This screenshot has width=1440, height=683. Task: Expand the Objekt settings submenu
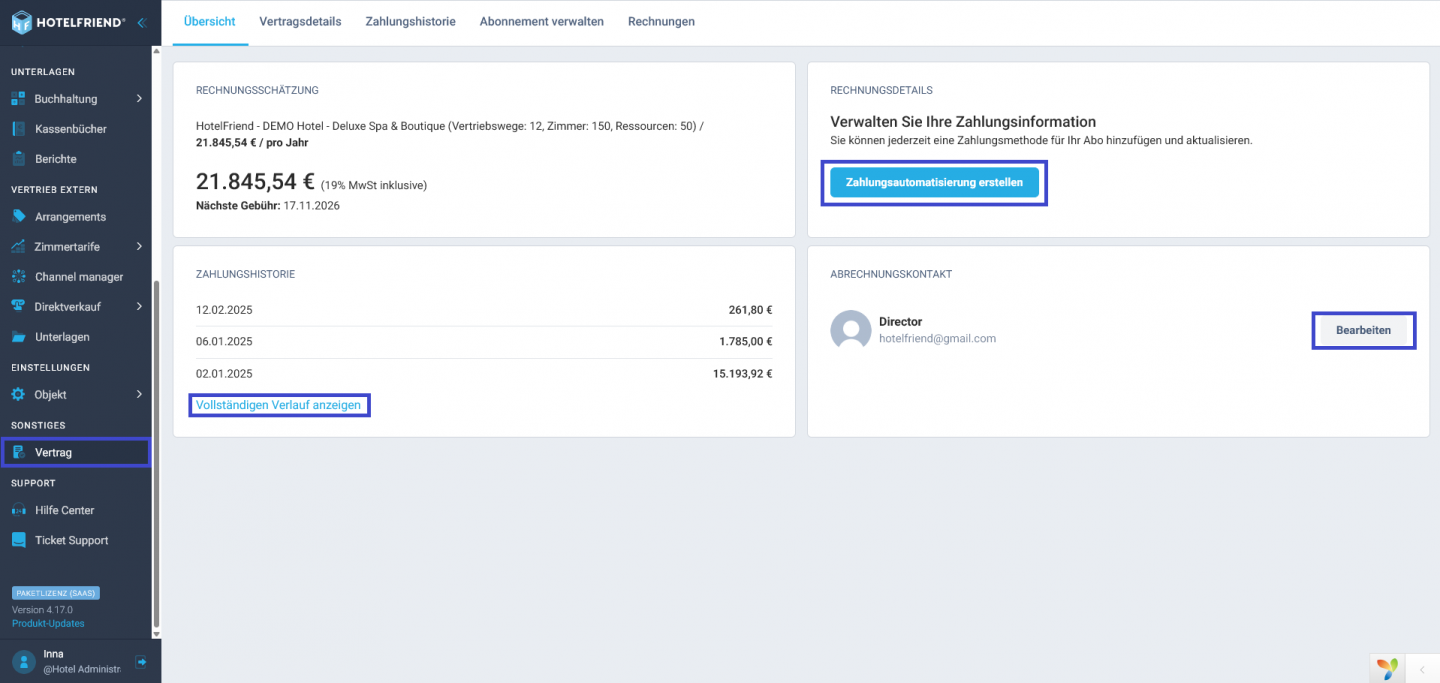pos(139,395)
